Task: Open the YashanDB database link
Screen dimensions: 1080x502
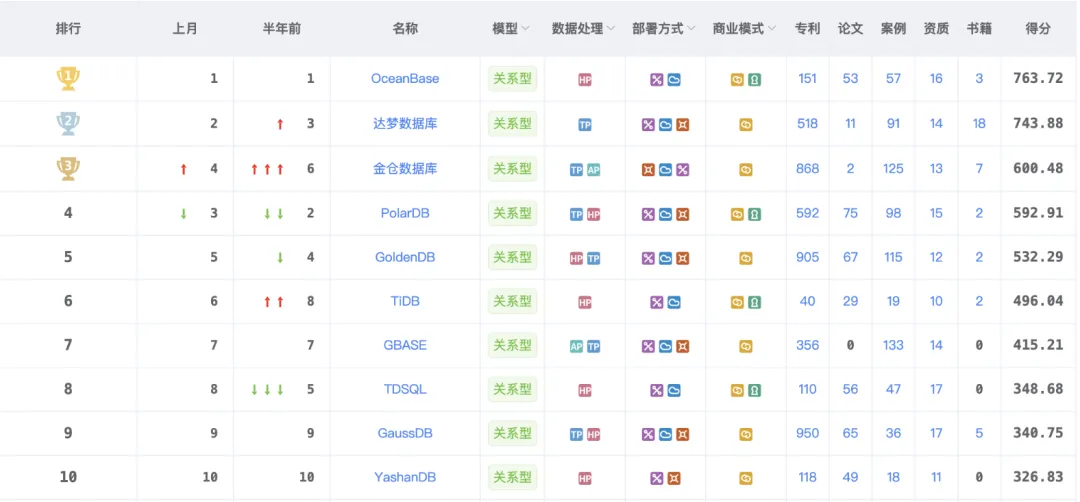Action: (405, 477)
